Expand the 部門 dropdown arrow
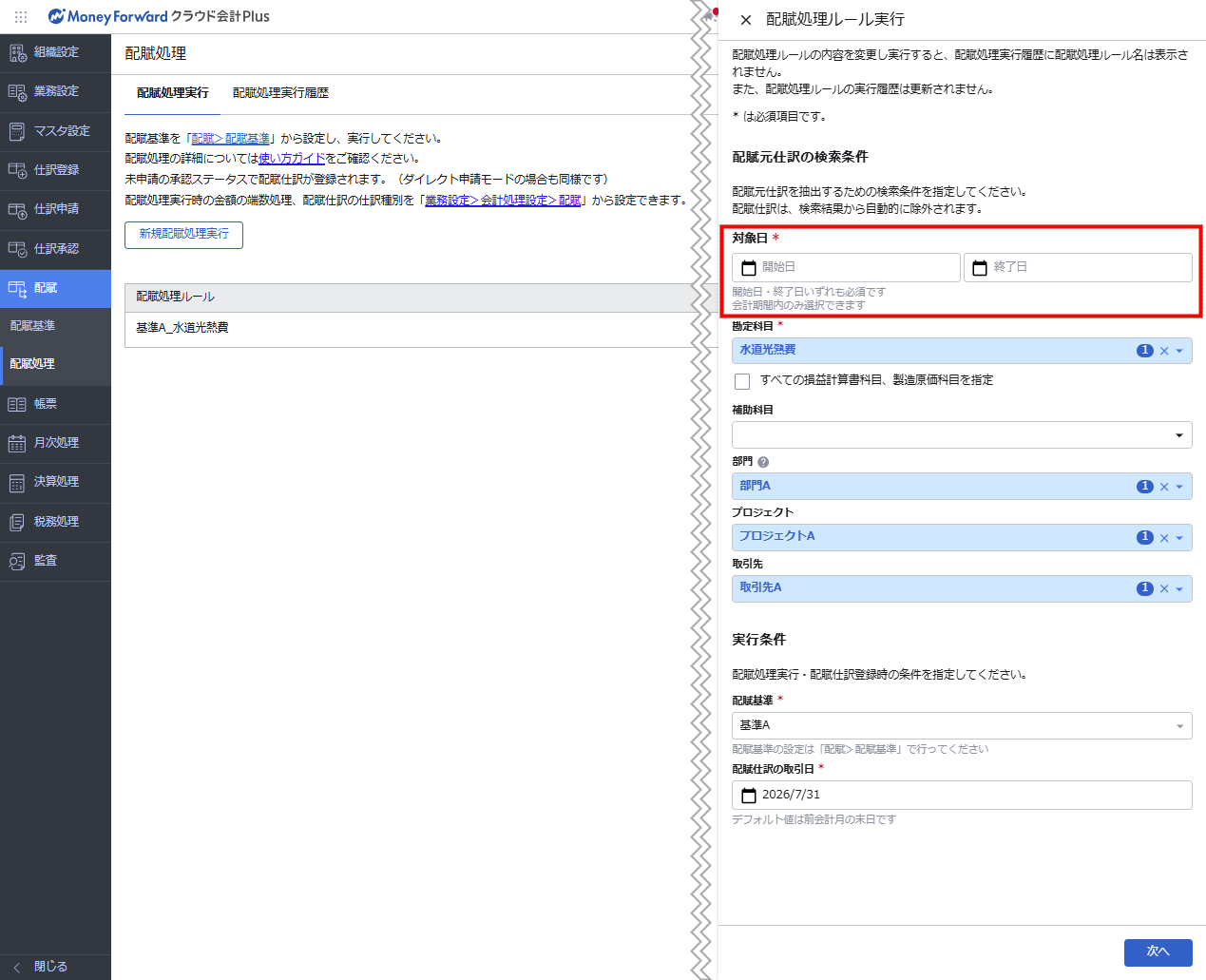1206x980 pixels. [1179, 487]
